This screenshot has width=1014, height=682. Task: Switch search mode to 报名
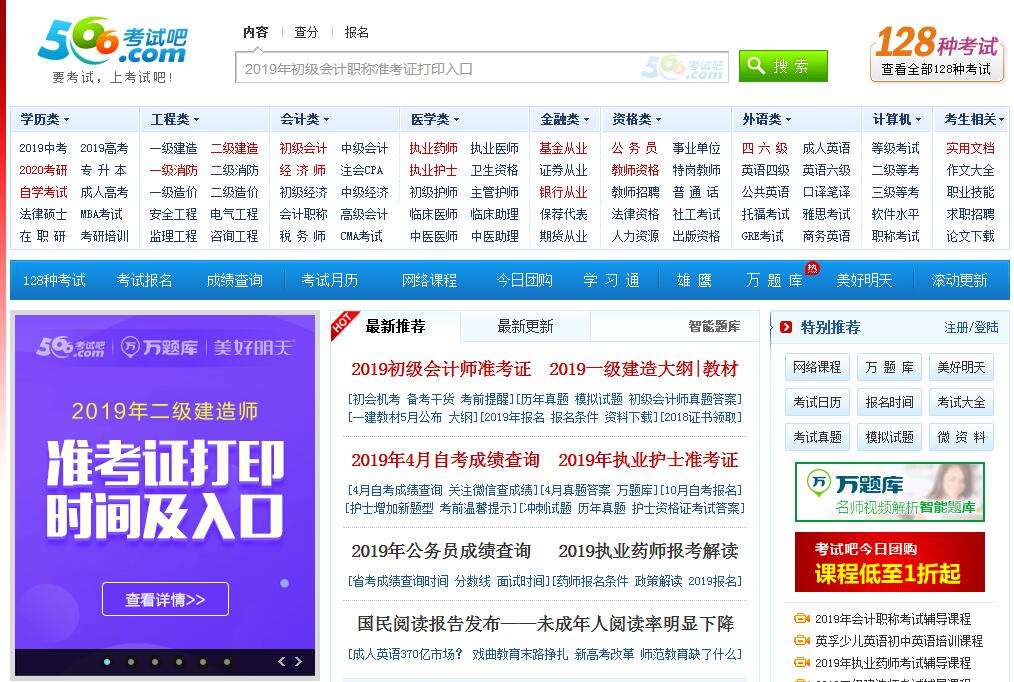pos(356,32)
